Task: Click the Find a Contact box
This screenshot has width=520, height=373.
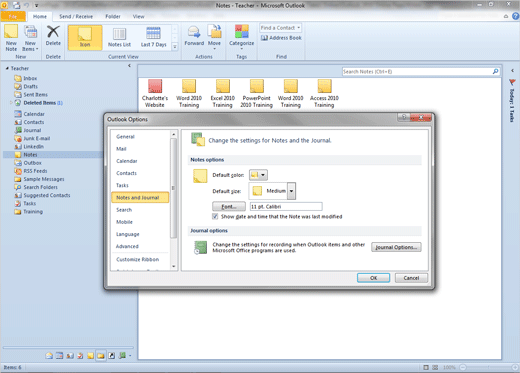Action: (x=281, y=28)
